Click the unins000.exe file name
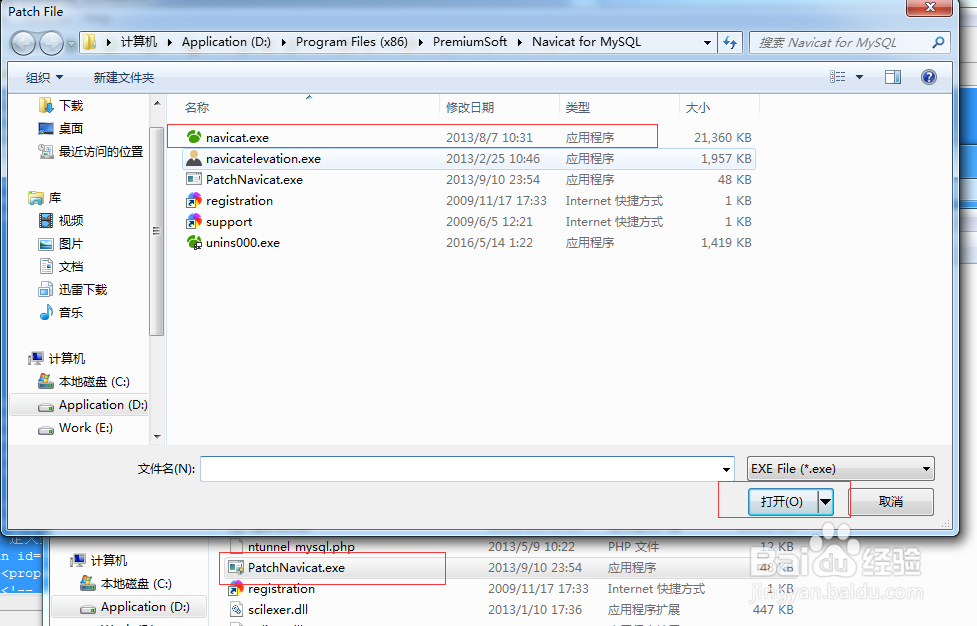Viewport: 977px width, 626px height. (x=242, y=243)
